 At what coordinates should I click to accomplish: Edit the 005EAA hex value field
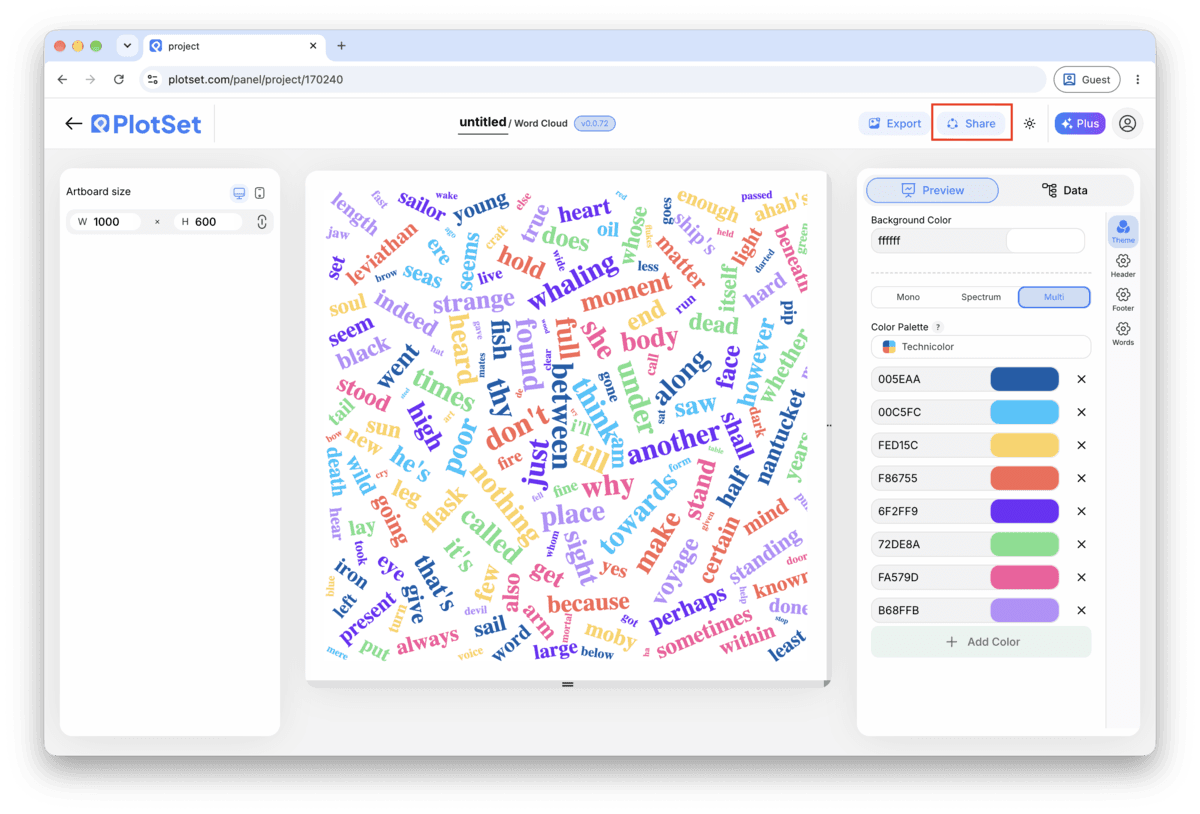point(930,379)
